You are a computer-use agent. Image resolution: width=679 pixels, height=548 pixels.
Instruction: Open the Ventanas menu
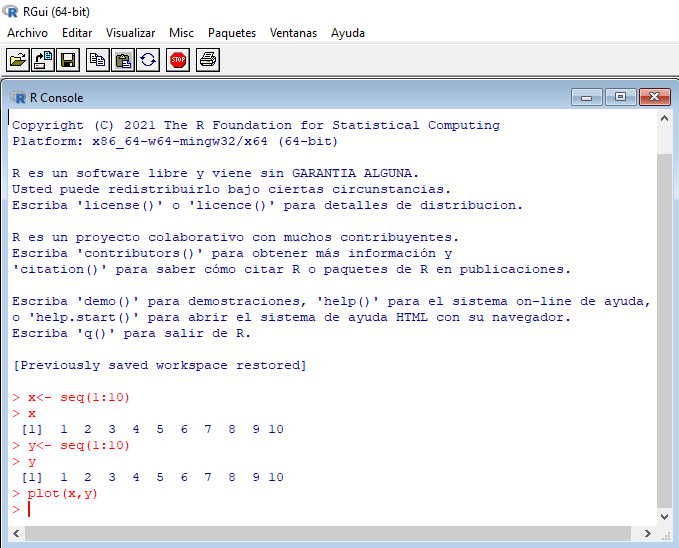pyautogui.click(x=293, y=33)
